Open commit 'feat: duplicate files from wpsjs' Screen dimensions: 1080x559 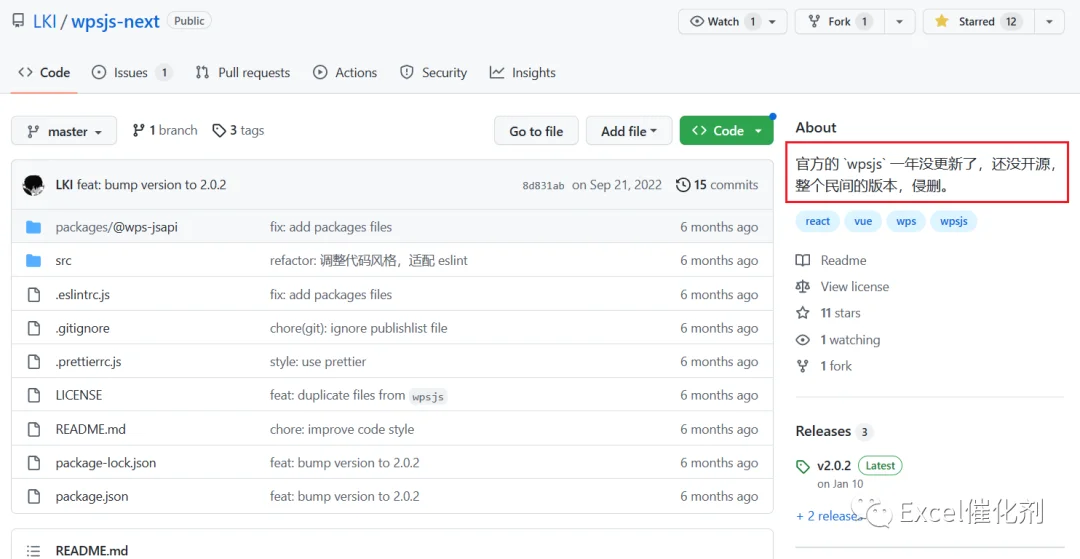tap(357, 395)
